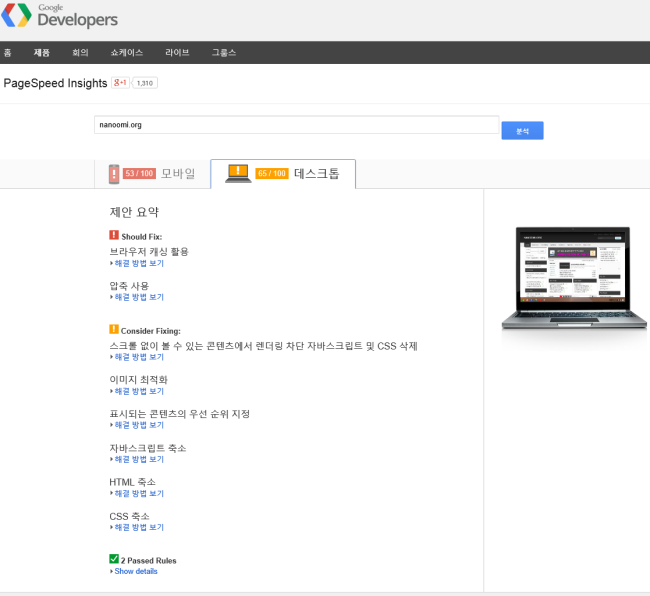The image size is (650, 596).
Task: Click the desktop monitor icon in tab
Action: 238,173
